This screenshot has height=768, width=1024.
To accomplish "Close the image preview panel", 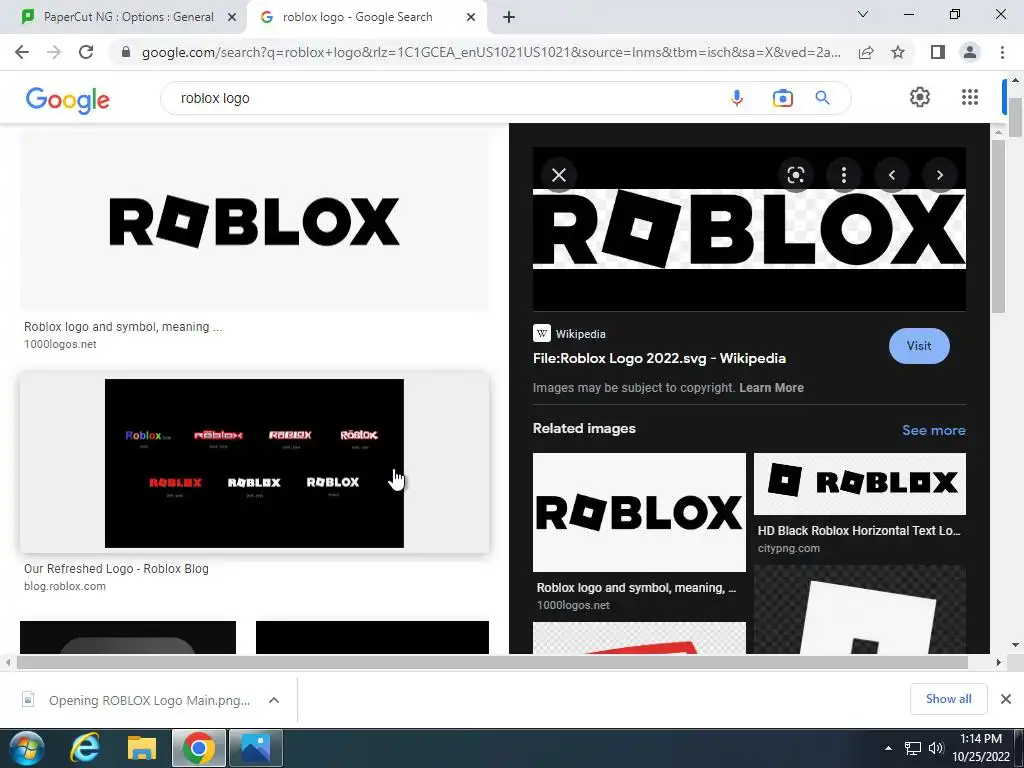I will pyautogui.click(x=559, y=175).
